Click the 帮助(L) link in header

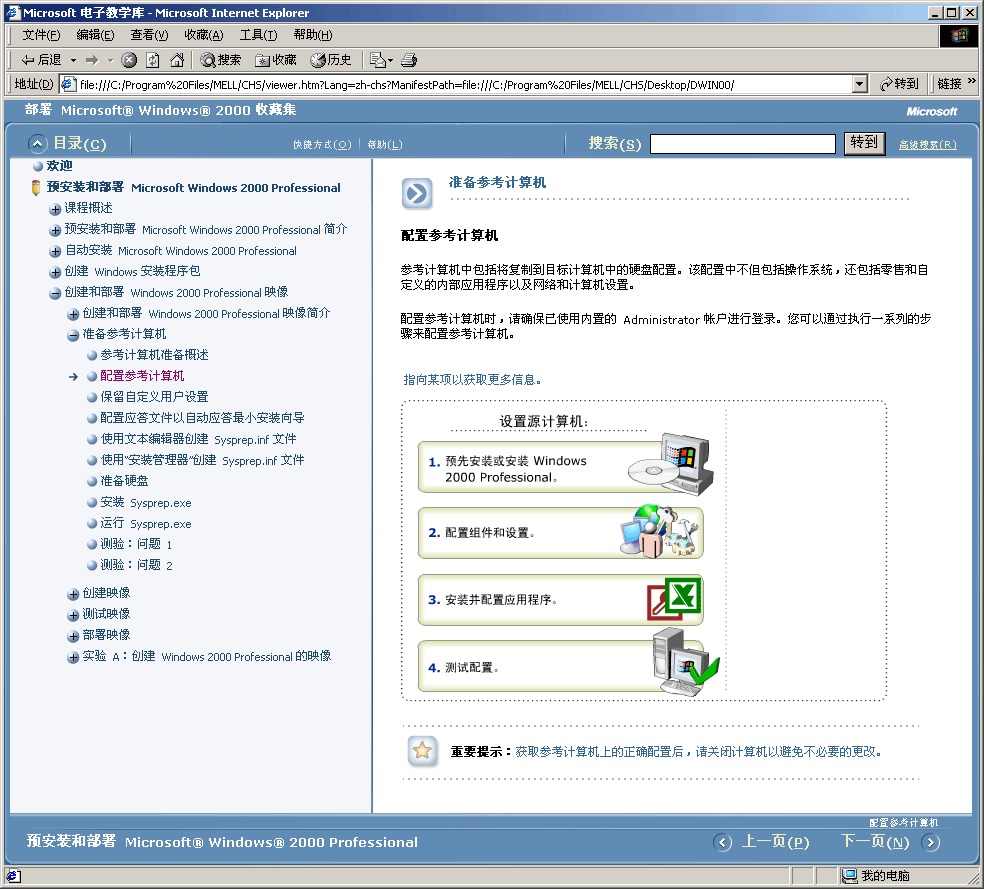point(385,145)
